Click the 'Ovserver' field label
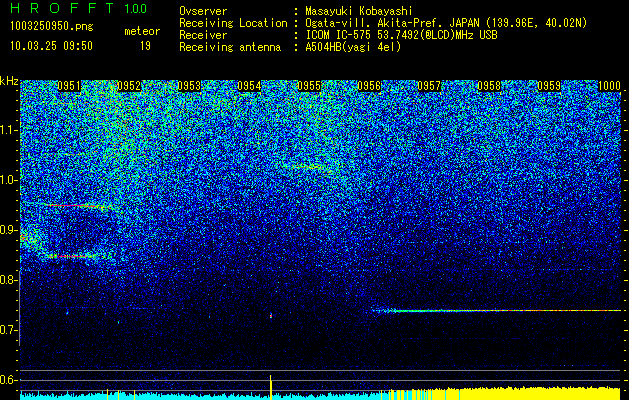The height and width of the screenshot is (400, 629). coord(203,12)
